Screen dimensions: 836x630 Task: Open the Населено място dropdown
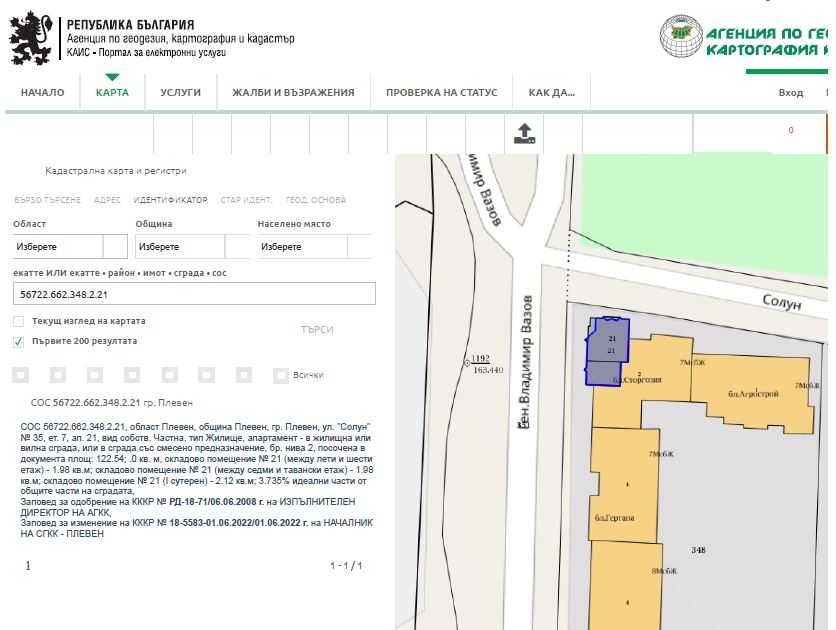(x=315, y=247)
